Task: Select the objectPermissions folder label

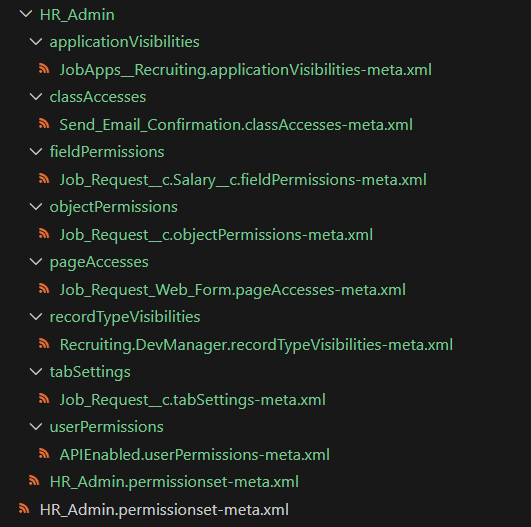Action: coord(113,207)
